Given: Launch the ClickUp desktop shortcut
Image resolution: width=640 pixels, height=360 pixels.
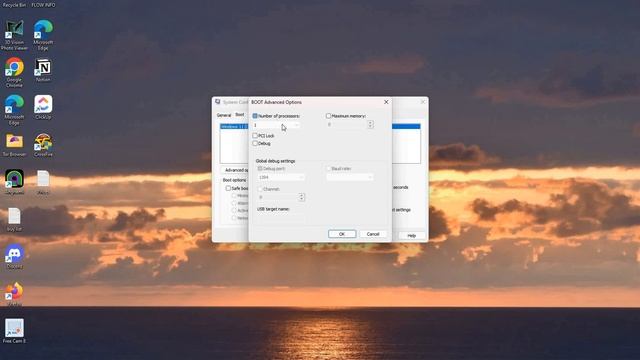Looking at the screenshot, I should pos(43,107).
